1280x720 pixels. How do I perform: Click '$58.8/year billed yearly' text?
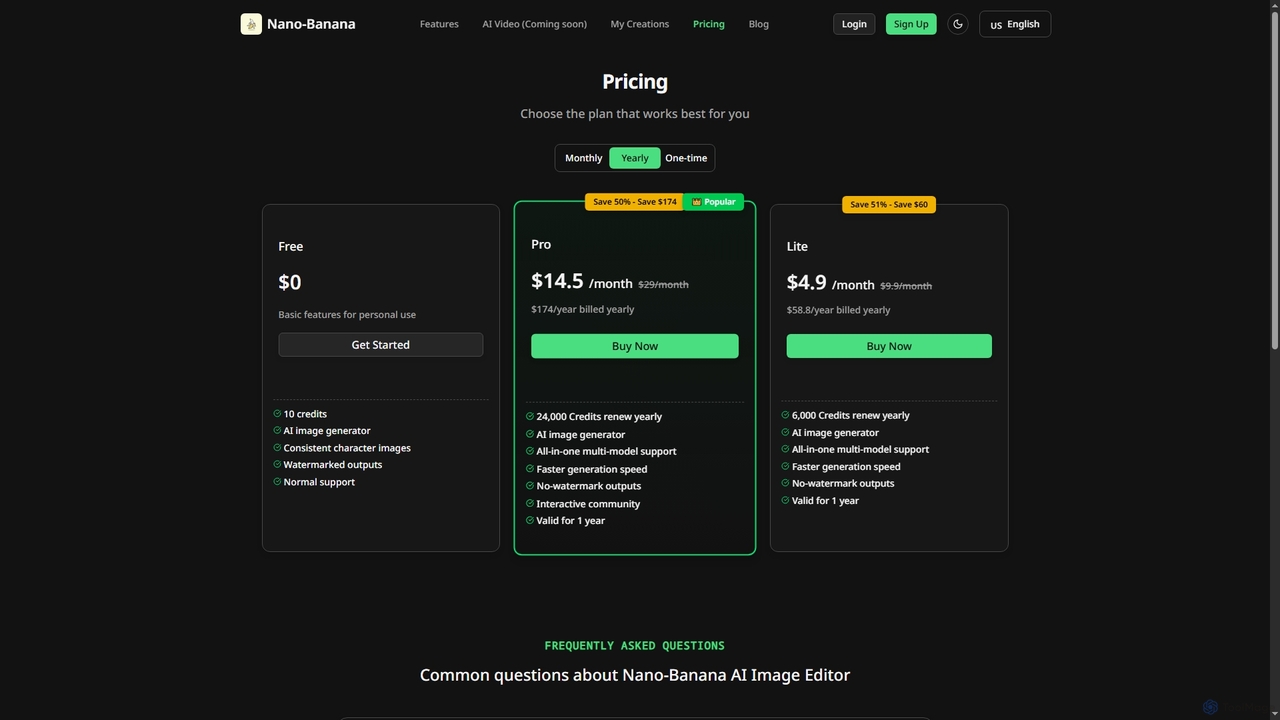click(839, 310)
